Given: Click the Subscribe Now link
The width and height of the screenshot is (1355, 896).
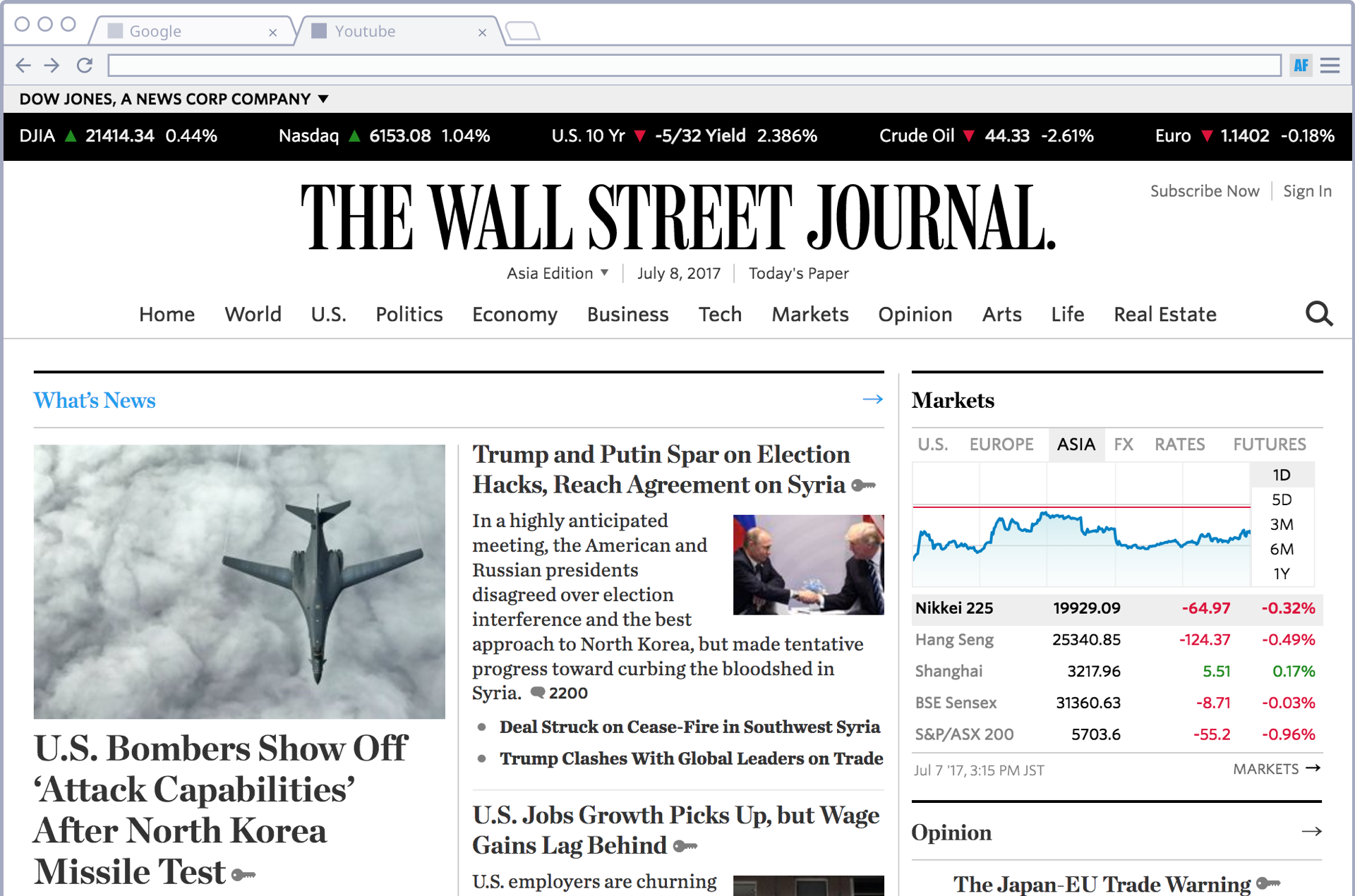Looking at the screenshot, I should pyautogui.click(x=1204, y=191).
